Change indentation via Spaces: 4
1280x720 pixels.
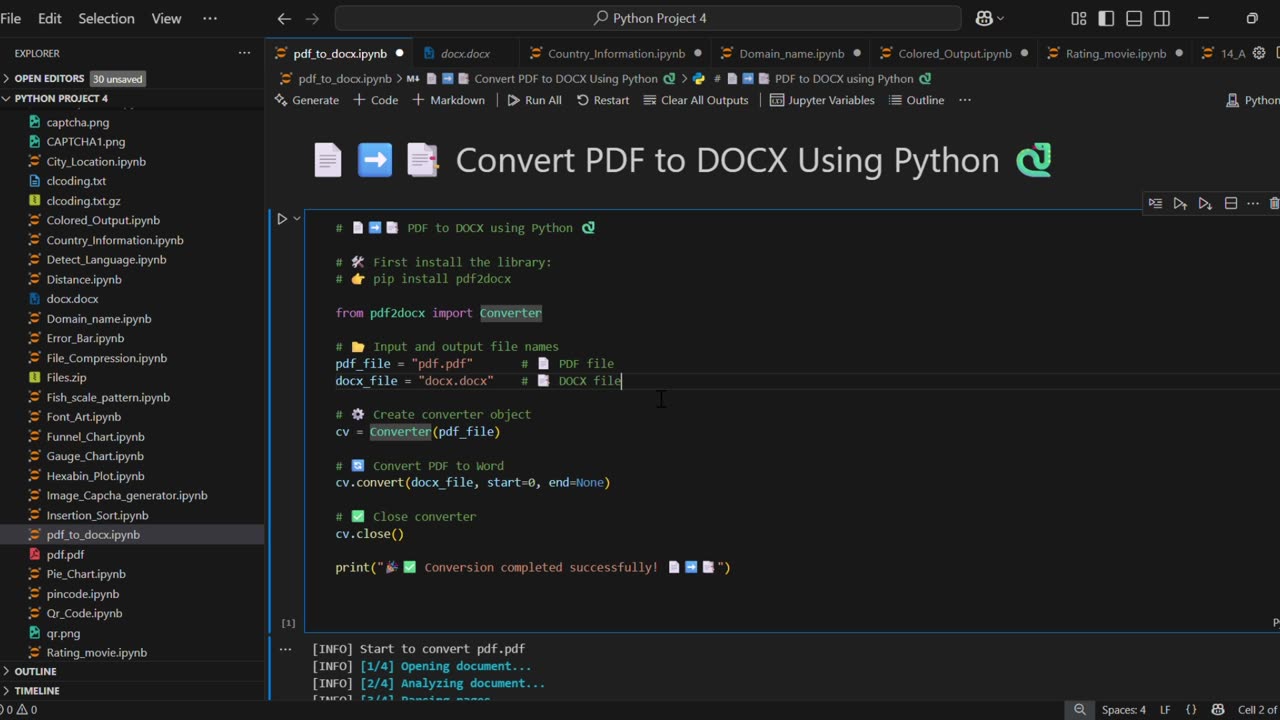pos(1124,710)
